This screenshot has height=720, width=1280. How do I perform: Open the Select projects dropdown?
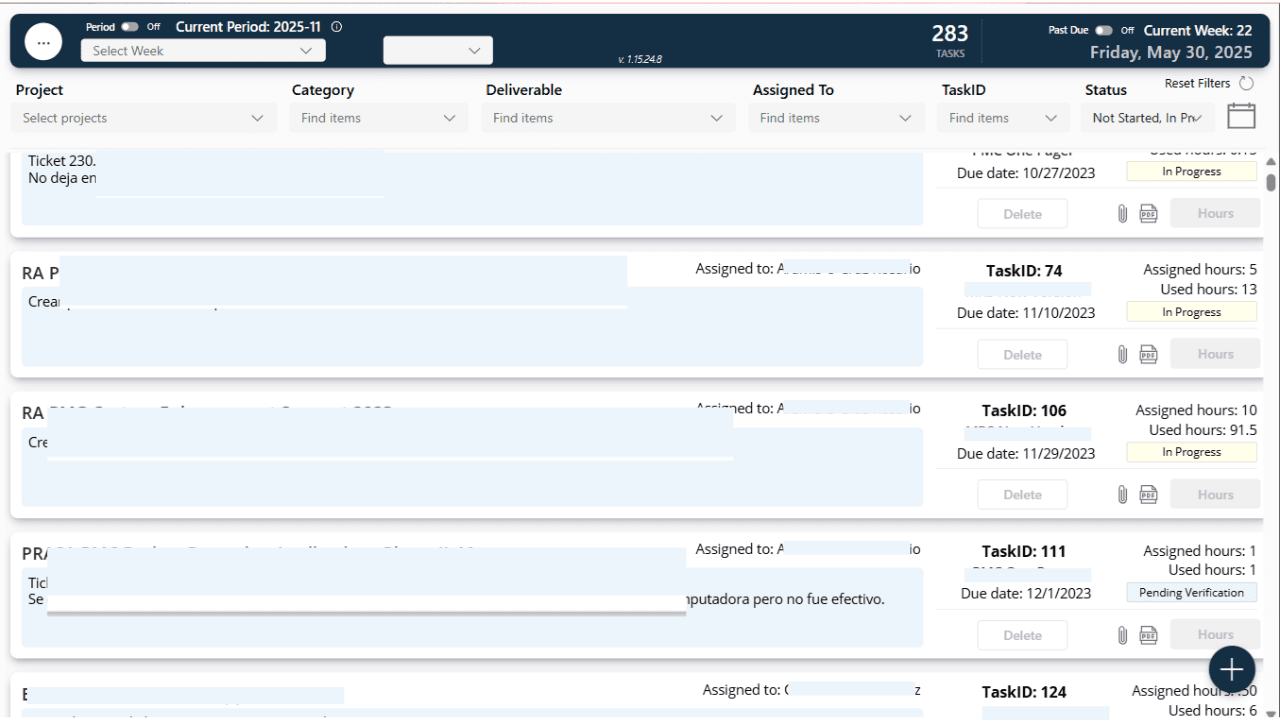click(x=143, y=117)
